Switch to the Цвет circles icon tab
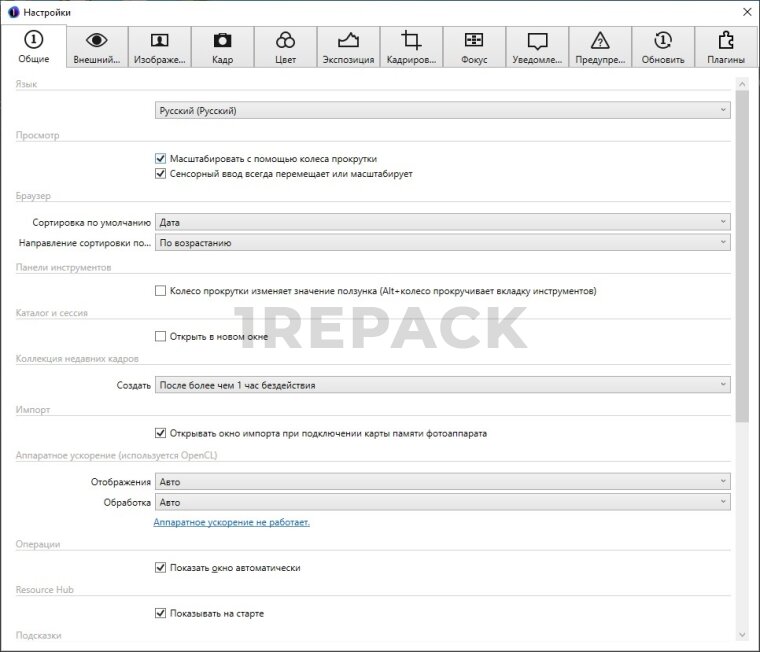This screenshot has width=760, height=652. (285, 47)
